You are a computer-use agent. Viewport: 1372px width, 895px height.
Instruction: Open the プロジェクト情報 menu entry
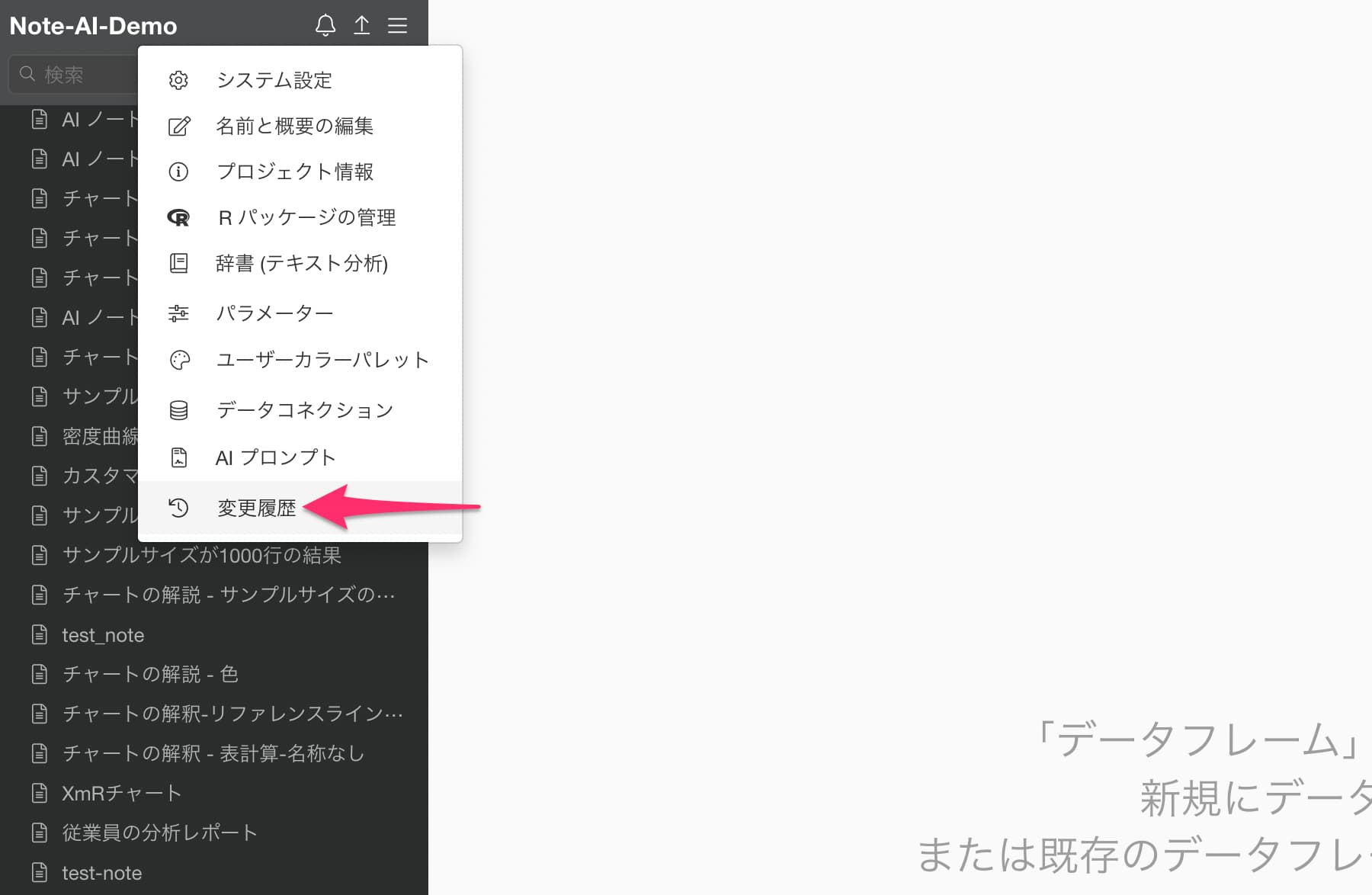tap(294, 172)
